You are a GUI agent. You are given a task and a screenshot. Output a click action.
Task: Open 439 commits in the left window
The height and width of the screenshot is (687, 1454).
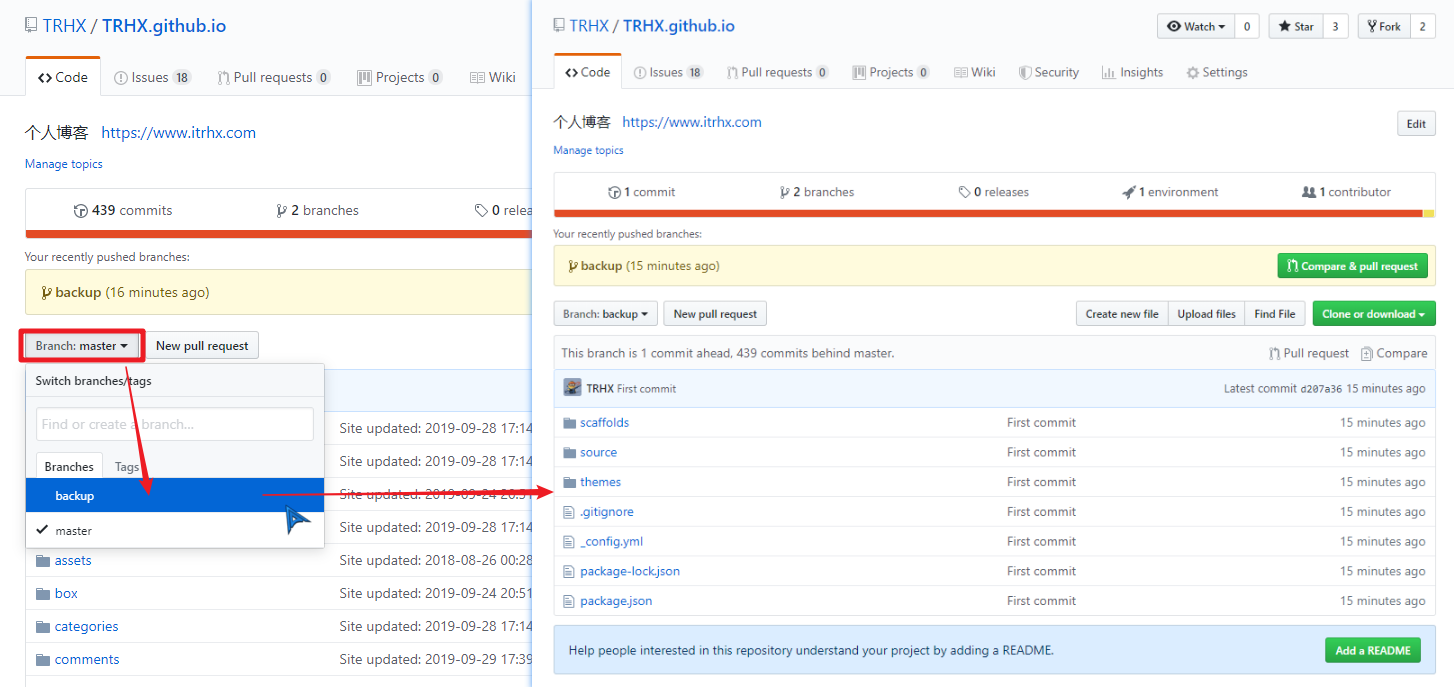pyautogui.click(x=123, y=211)
